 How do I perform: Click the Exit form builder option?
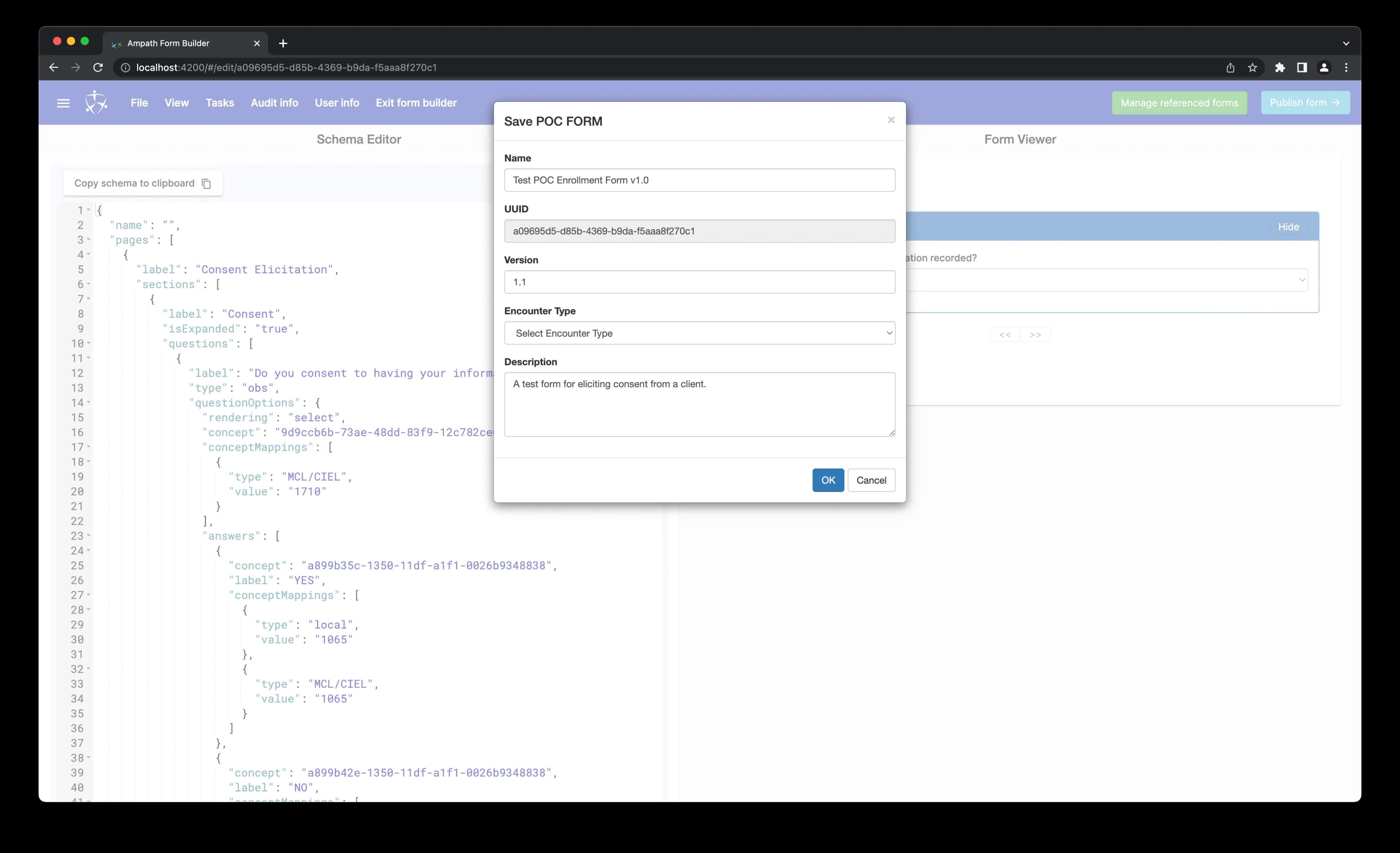click(x=416, y=102)
